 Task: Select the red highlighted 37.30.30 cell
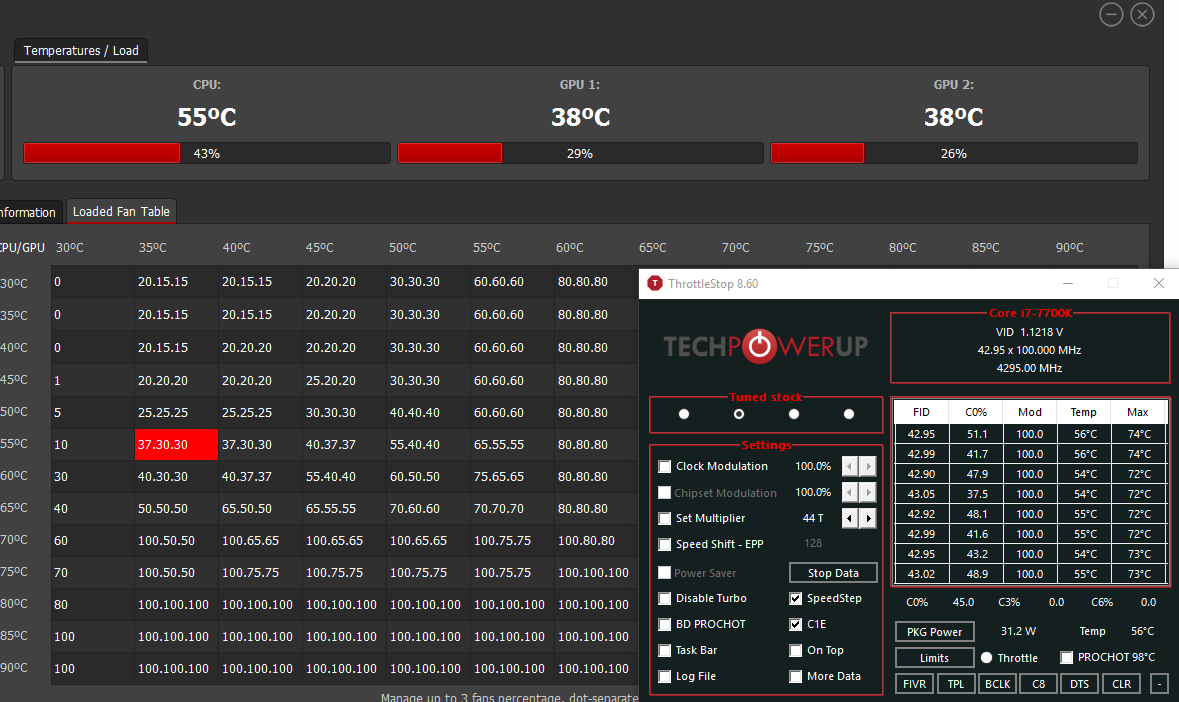tap(177, 444)
